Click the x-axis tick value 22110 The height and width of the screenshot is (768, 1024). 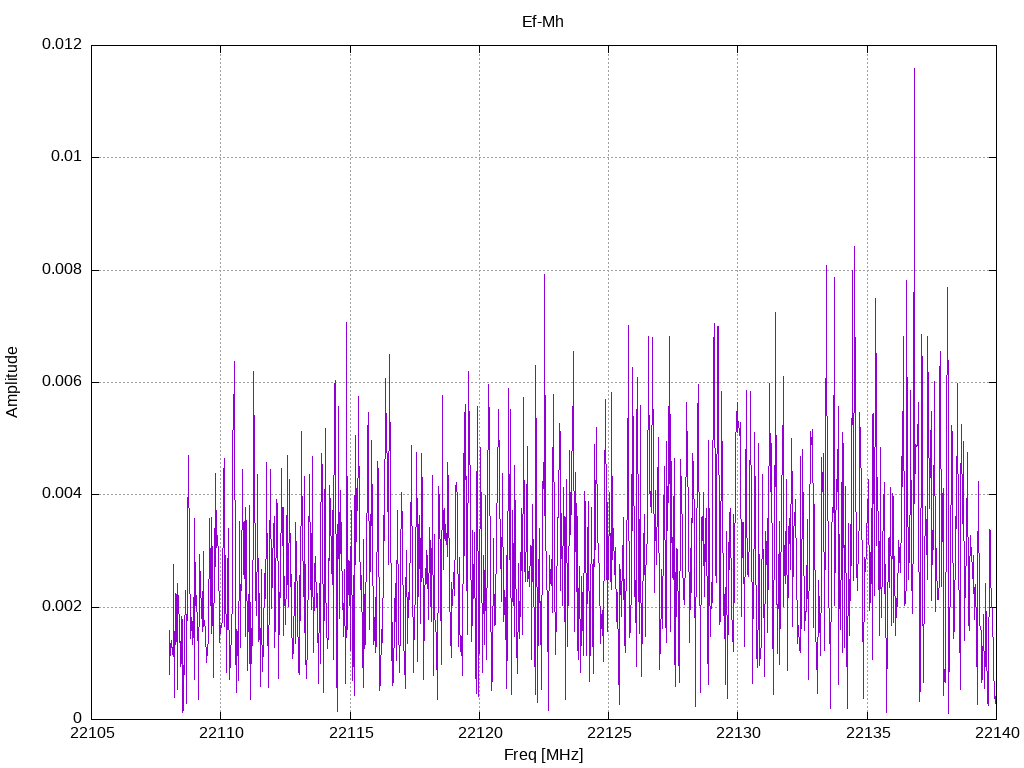[221, 733]
